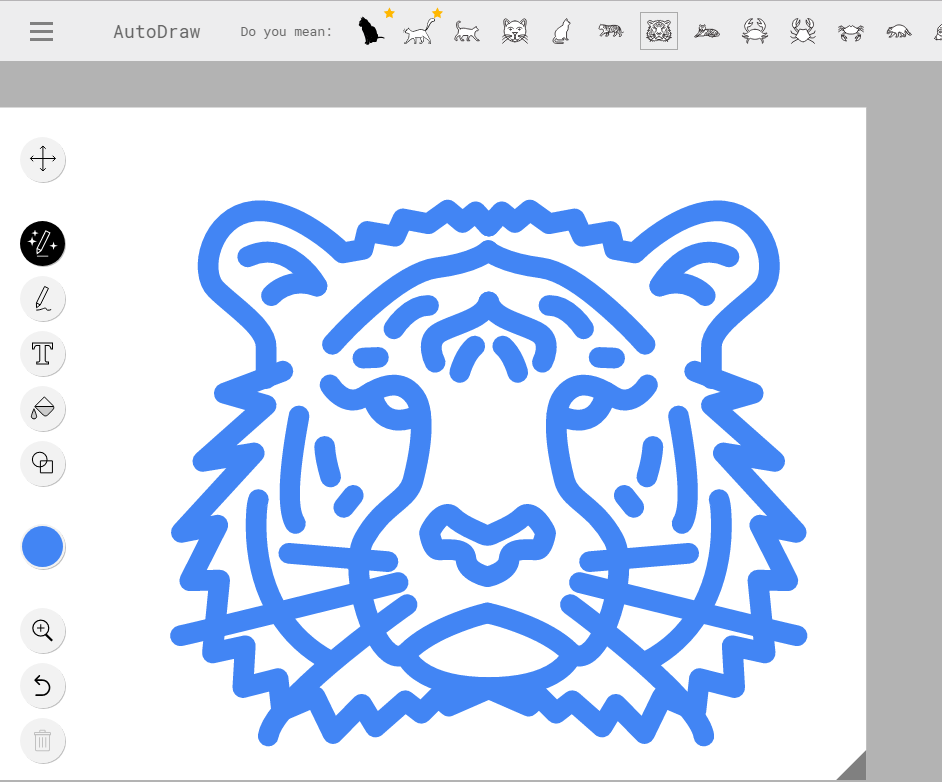Pick the lying tiger suggestion
This screenshot has width=942, height=782.
[707, 31]
